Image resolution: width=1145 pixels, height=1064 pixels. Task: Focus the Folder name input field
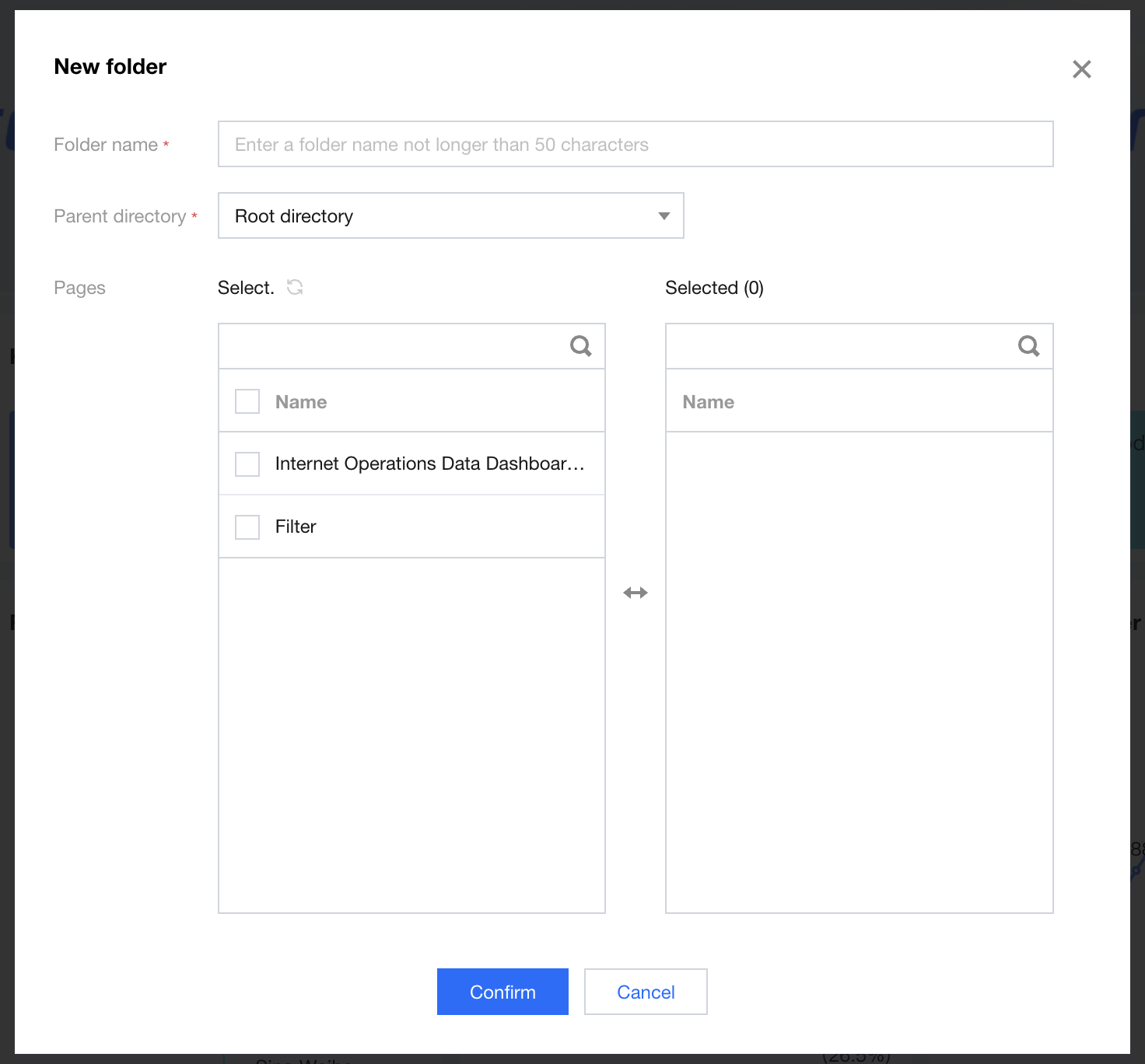pos(635,145)
